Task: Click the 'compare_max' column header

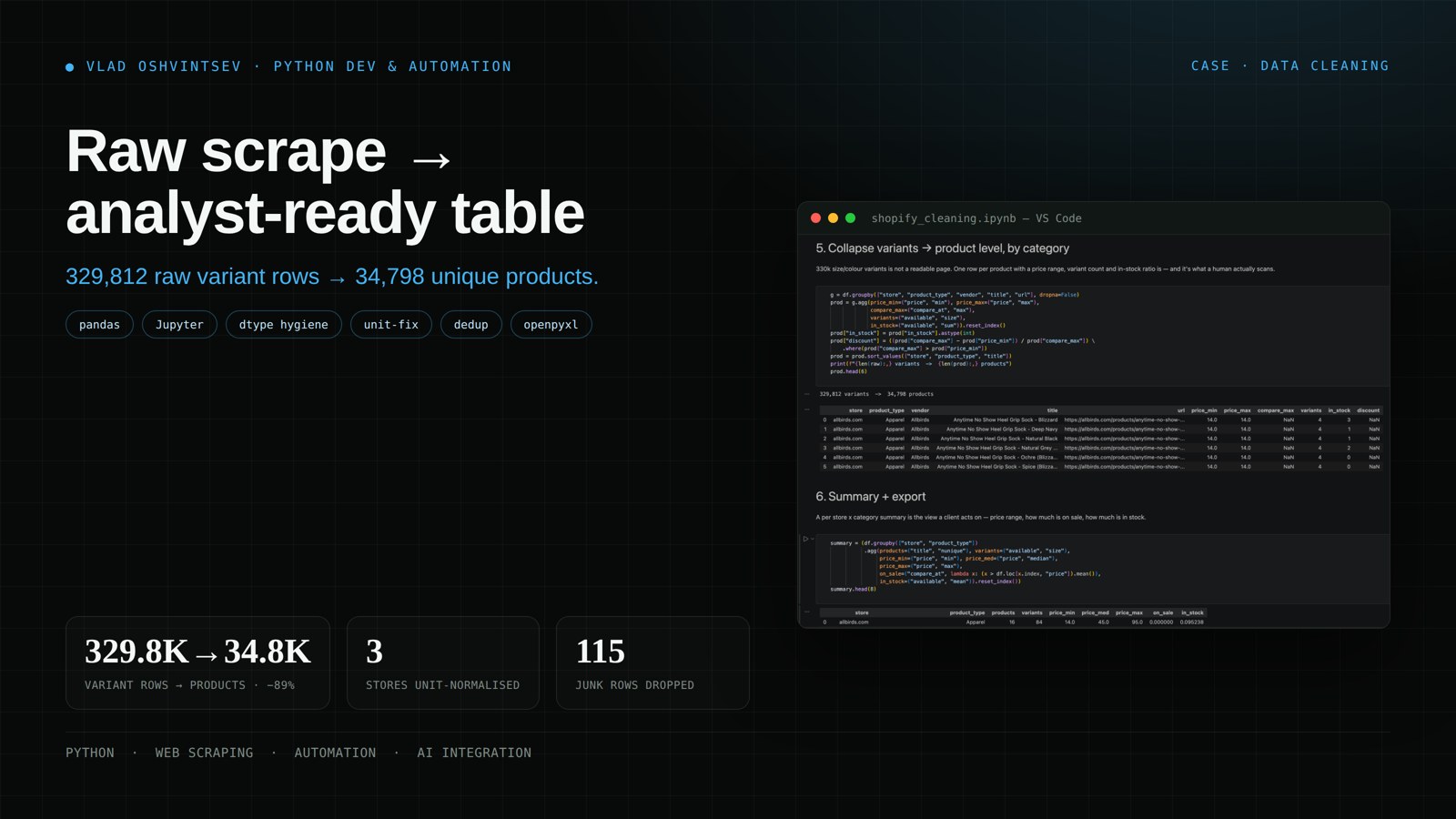Action: [1276, 410]
